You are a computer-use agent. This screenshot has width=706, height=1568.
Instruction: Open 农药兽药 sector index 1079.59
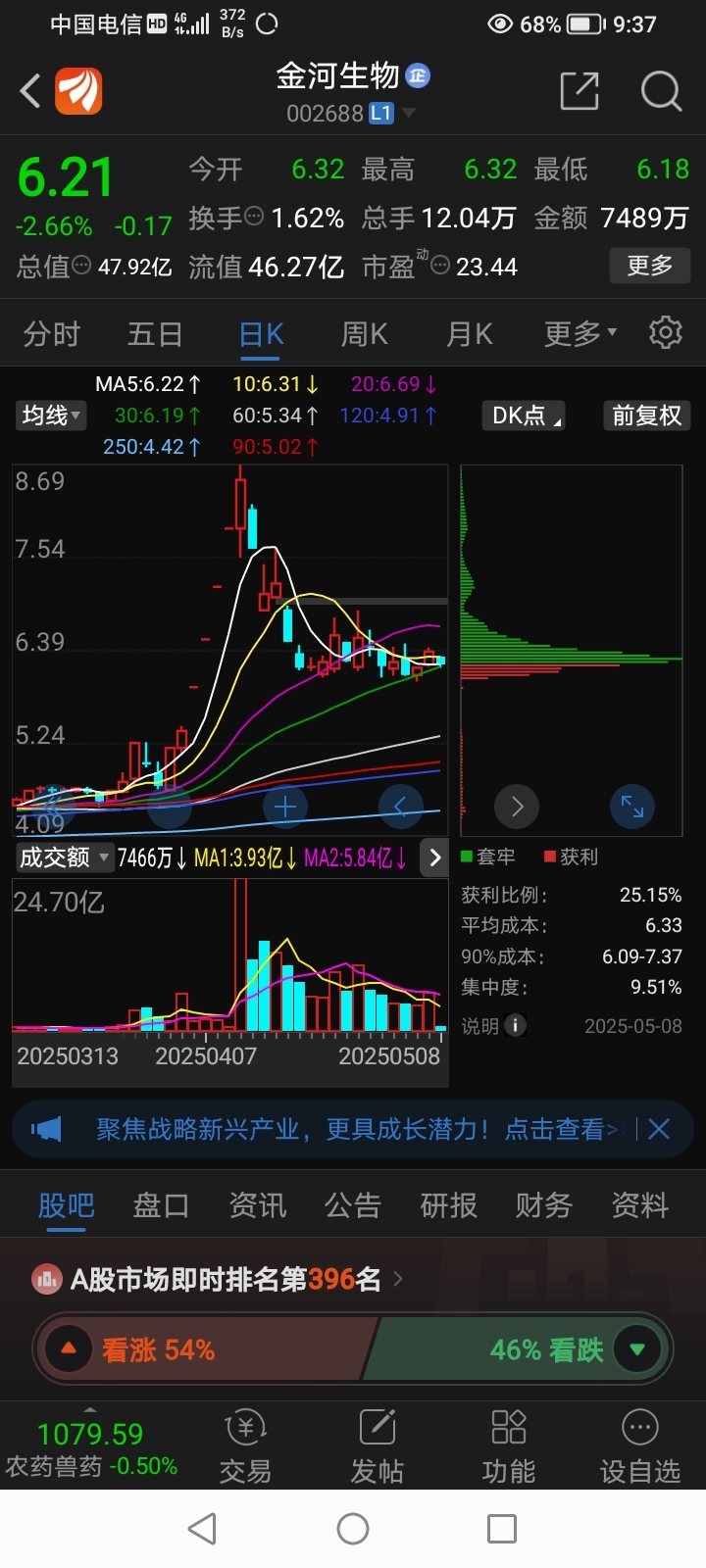90,1449
